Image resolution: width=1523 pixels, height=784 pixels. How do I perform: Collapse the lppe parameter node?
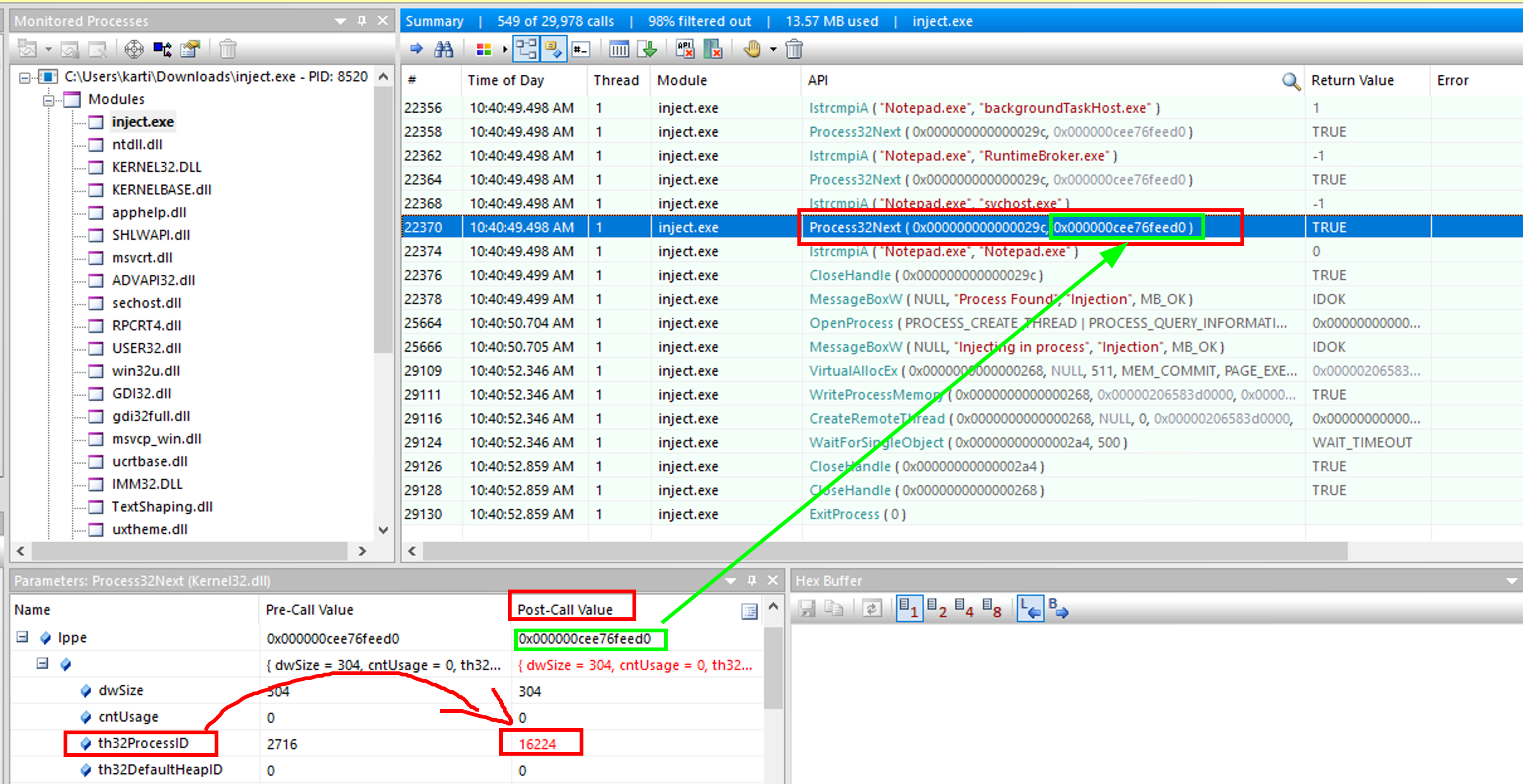[x=22, y=637]
